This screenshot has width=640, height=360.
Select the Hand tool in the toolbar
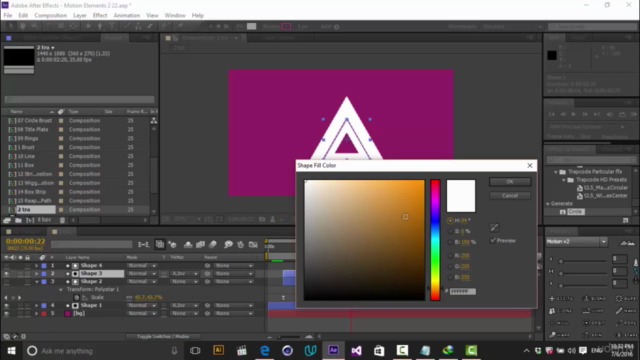[22, 26]
